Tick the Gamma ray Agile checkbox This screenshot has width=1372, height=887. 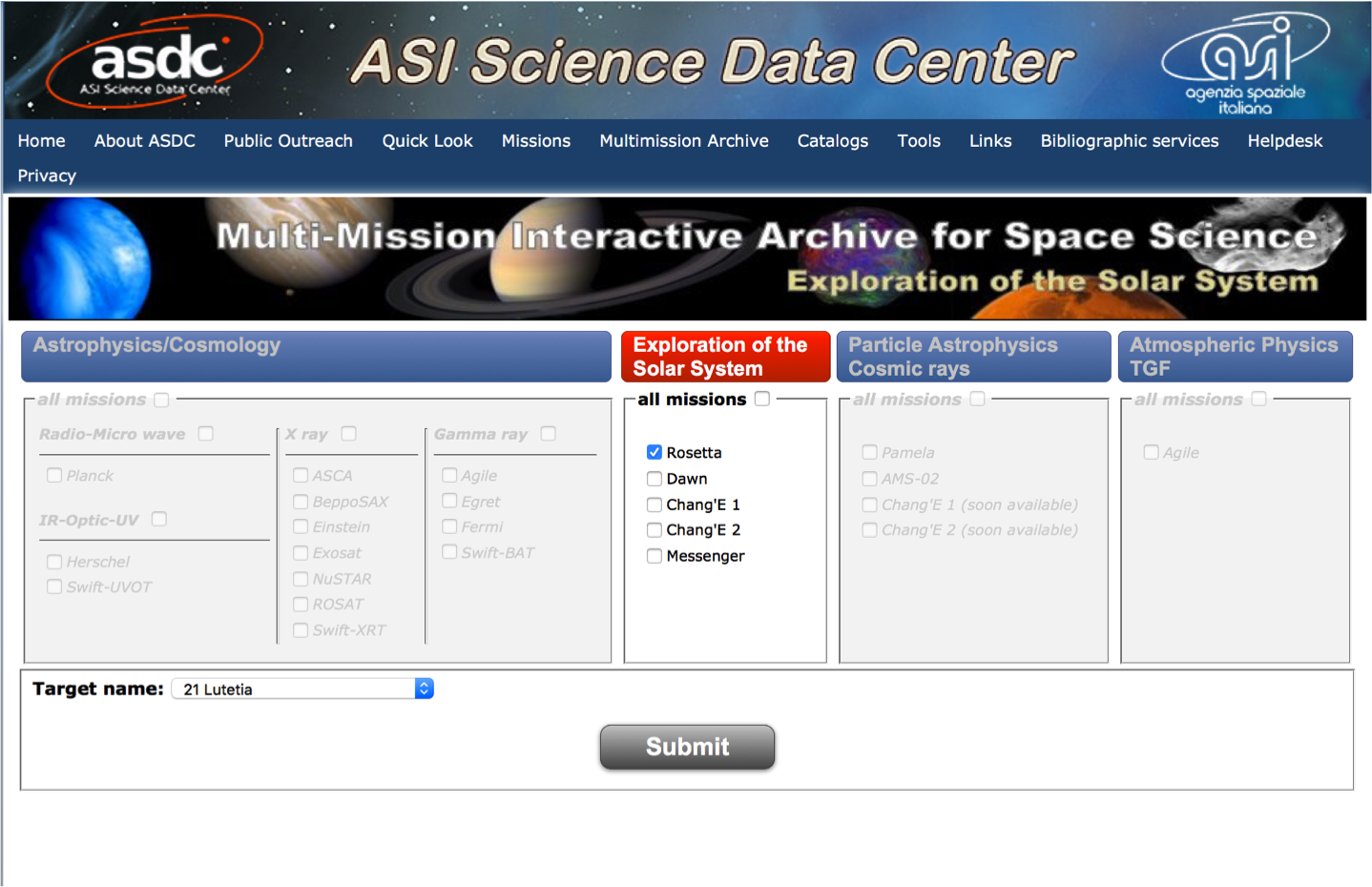click(449, 475)
